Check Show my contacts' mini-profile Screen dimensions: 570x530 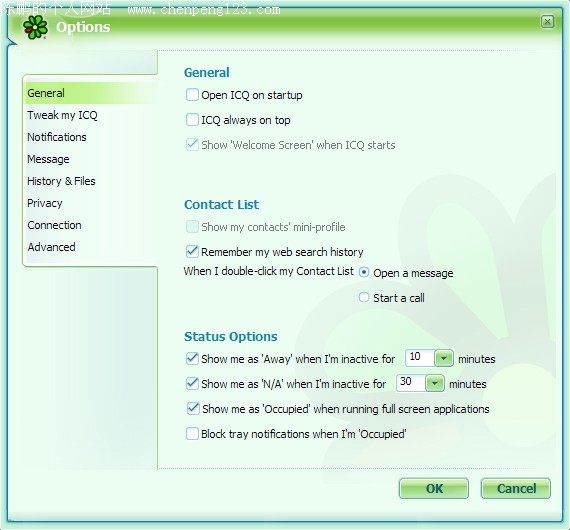(192, 226)
